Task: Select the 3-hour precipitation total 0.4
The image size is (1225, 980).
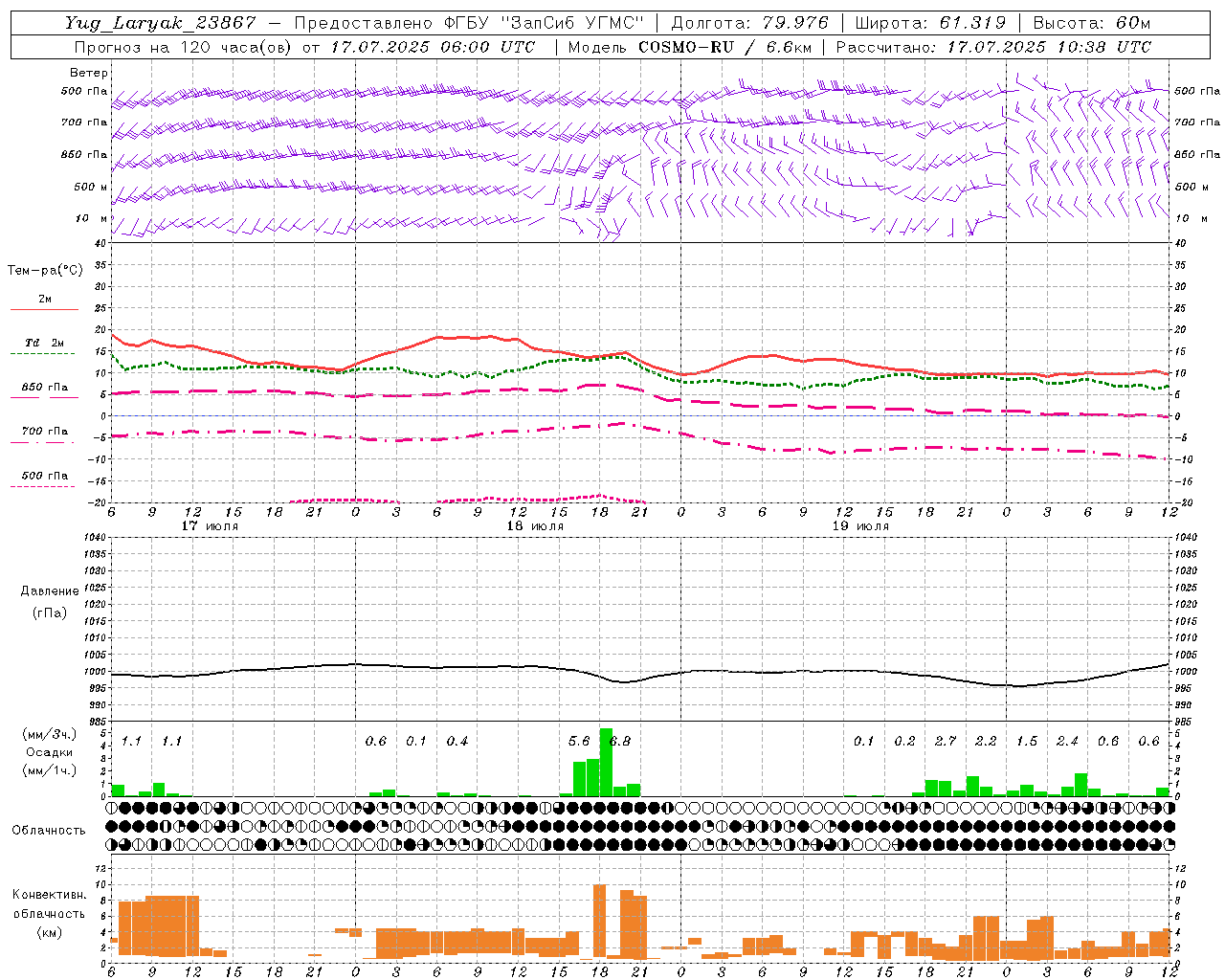Action: (x=457, y=741)
